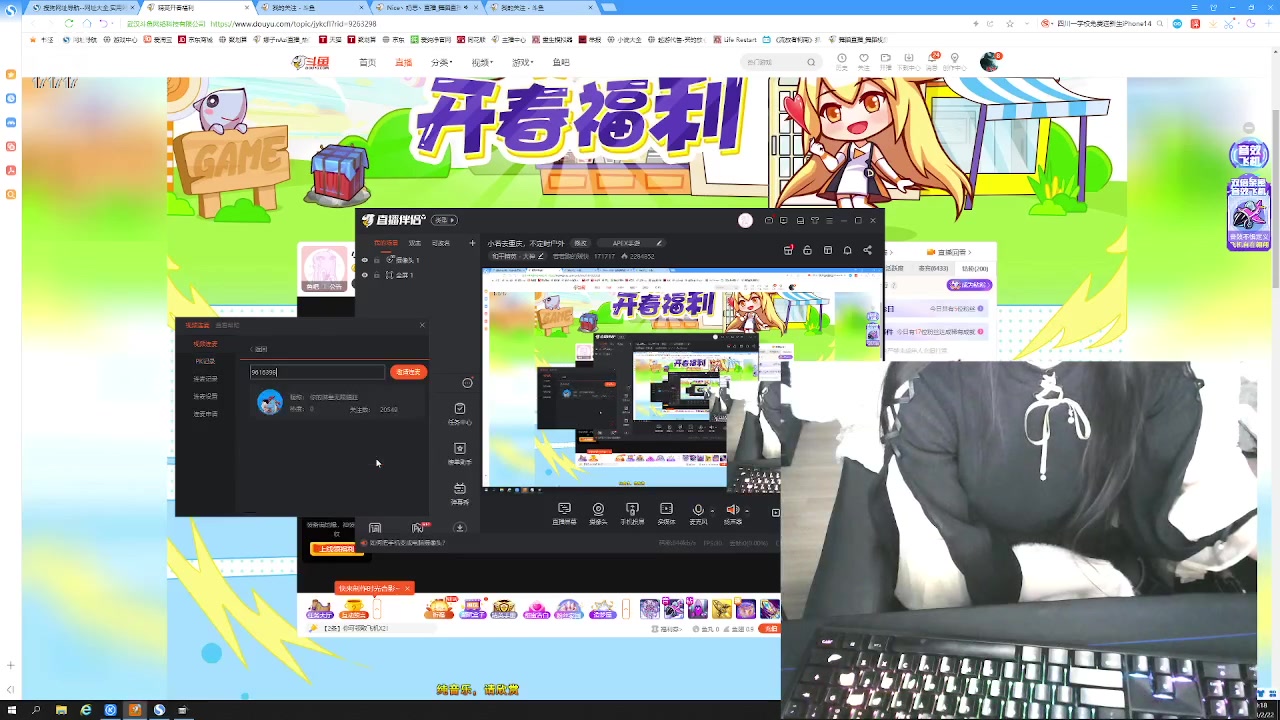Switch to the 钻粉(200) tab

click(975, 268)
